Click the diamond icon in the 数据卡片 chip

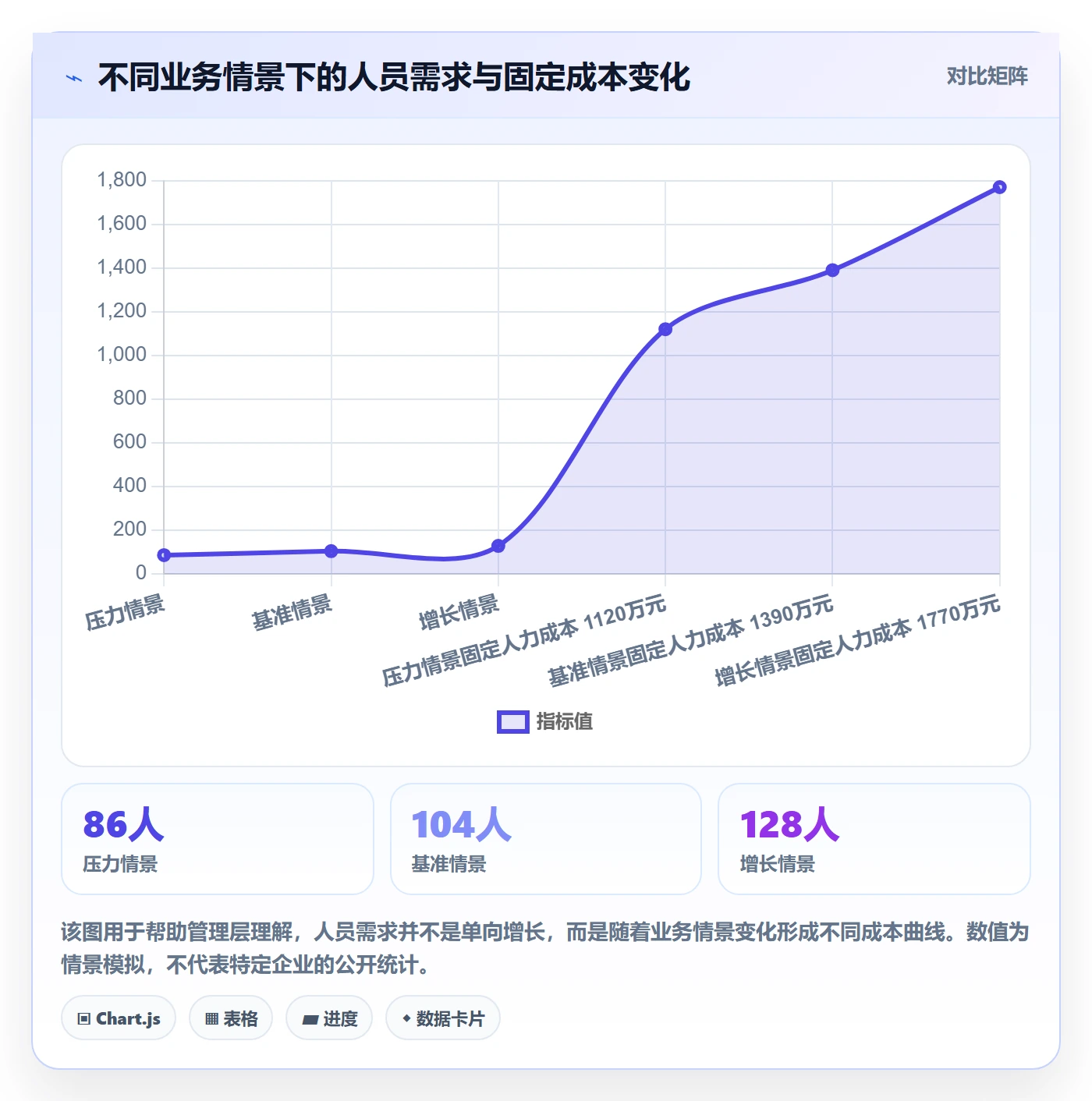tap(406, 1018)
